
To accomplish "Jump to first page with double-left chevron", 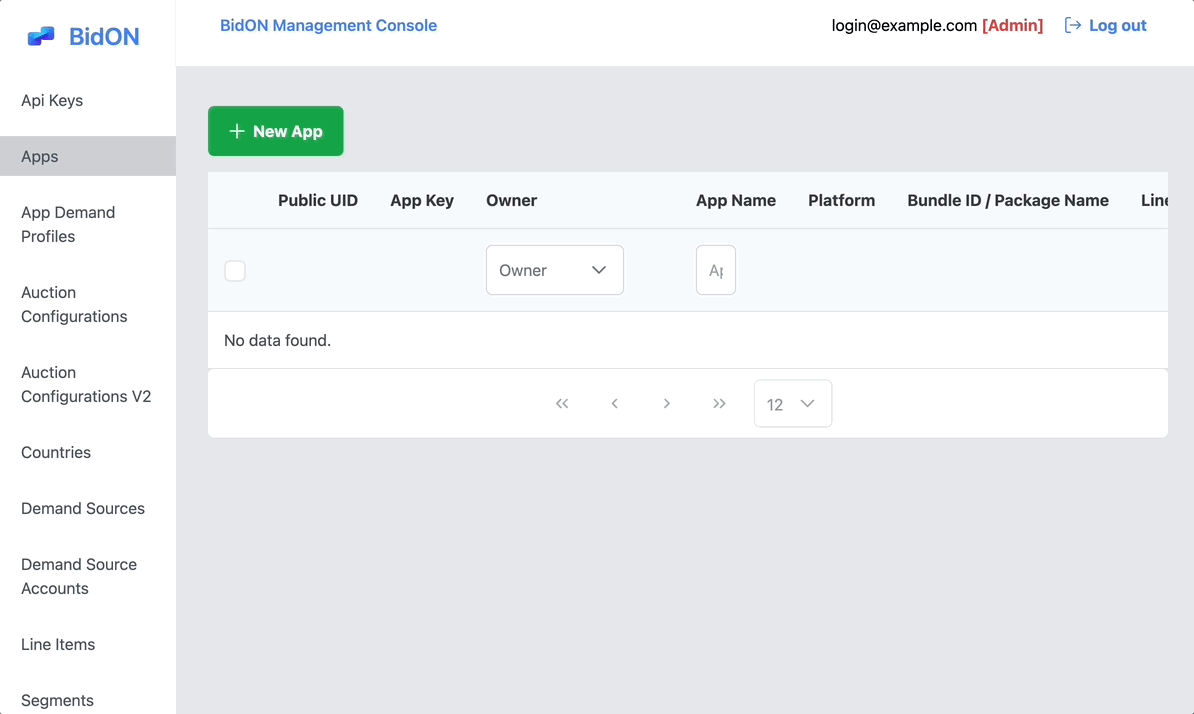I will (x=562, y=403).
